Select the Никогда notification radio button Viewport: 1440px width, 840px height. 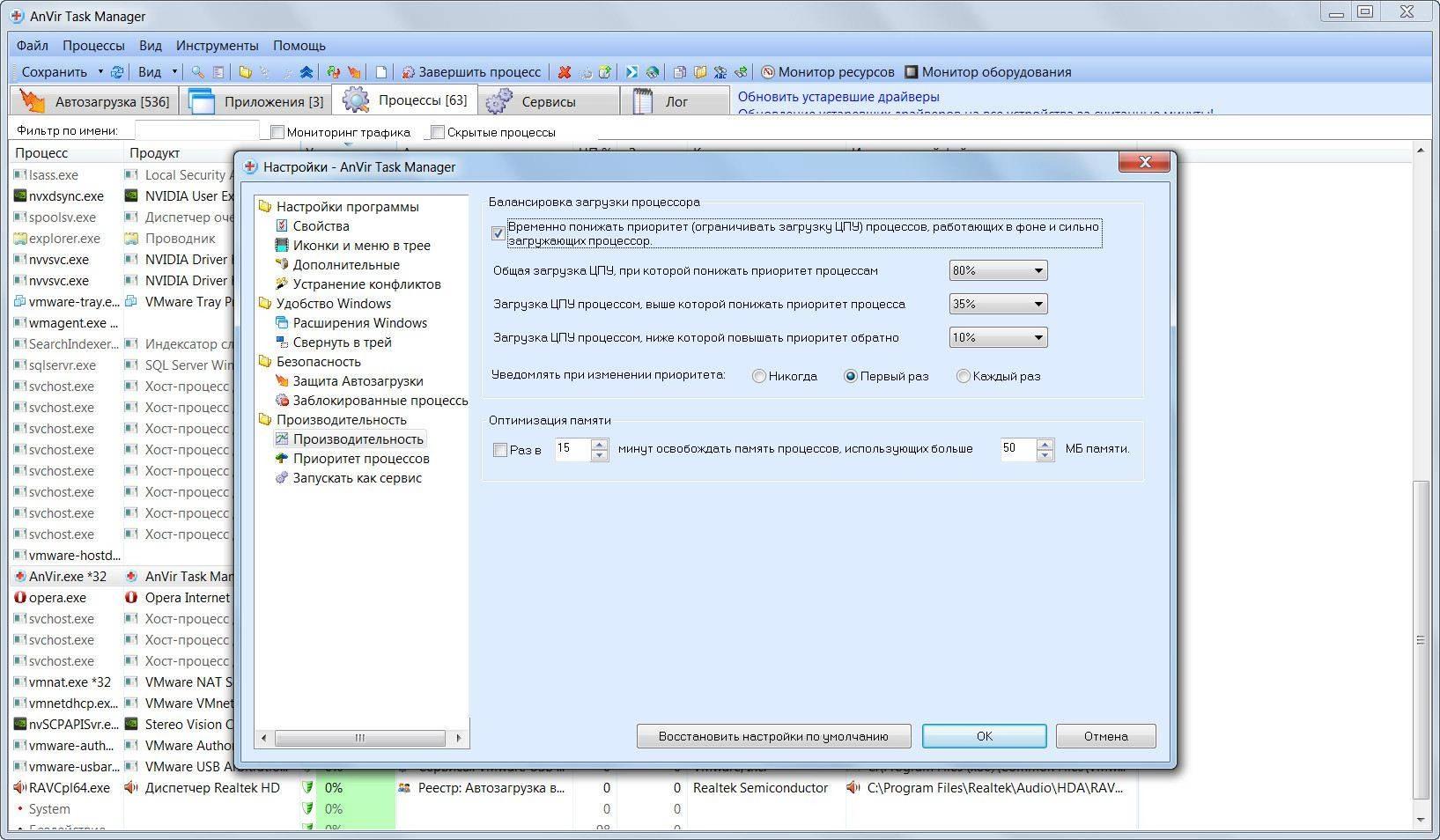(x=759, y=376)
